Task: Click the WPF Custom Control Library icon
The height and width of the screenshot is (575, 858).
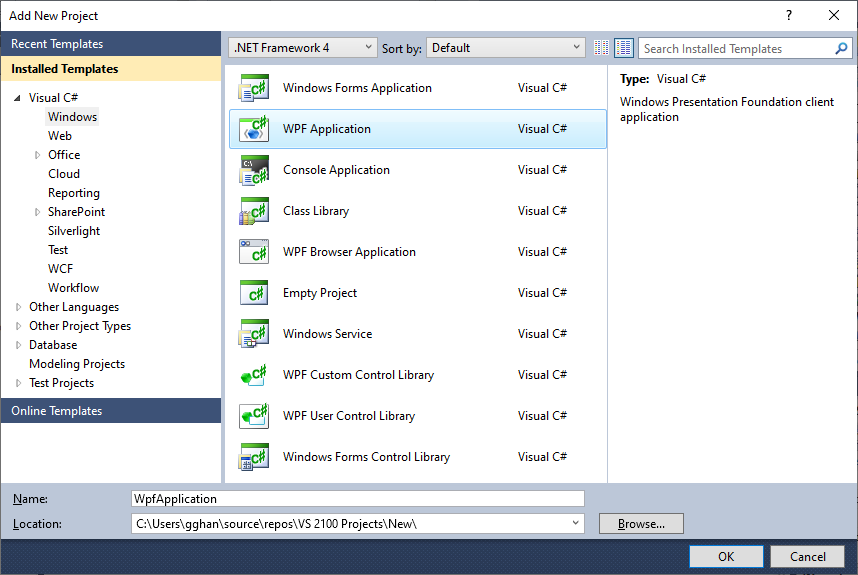Action: (x=254, y=375)
